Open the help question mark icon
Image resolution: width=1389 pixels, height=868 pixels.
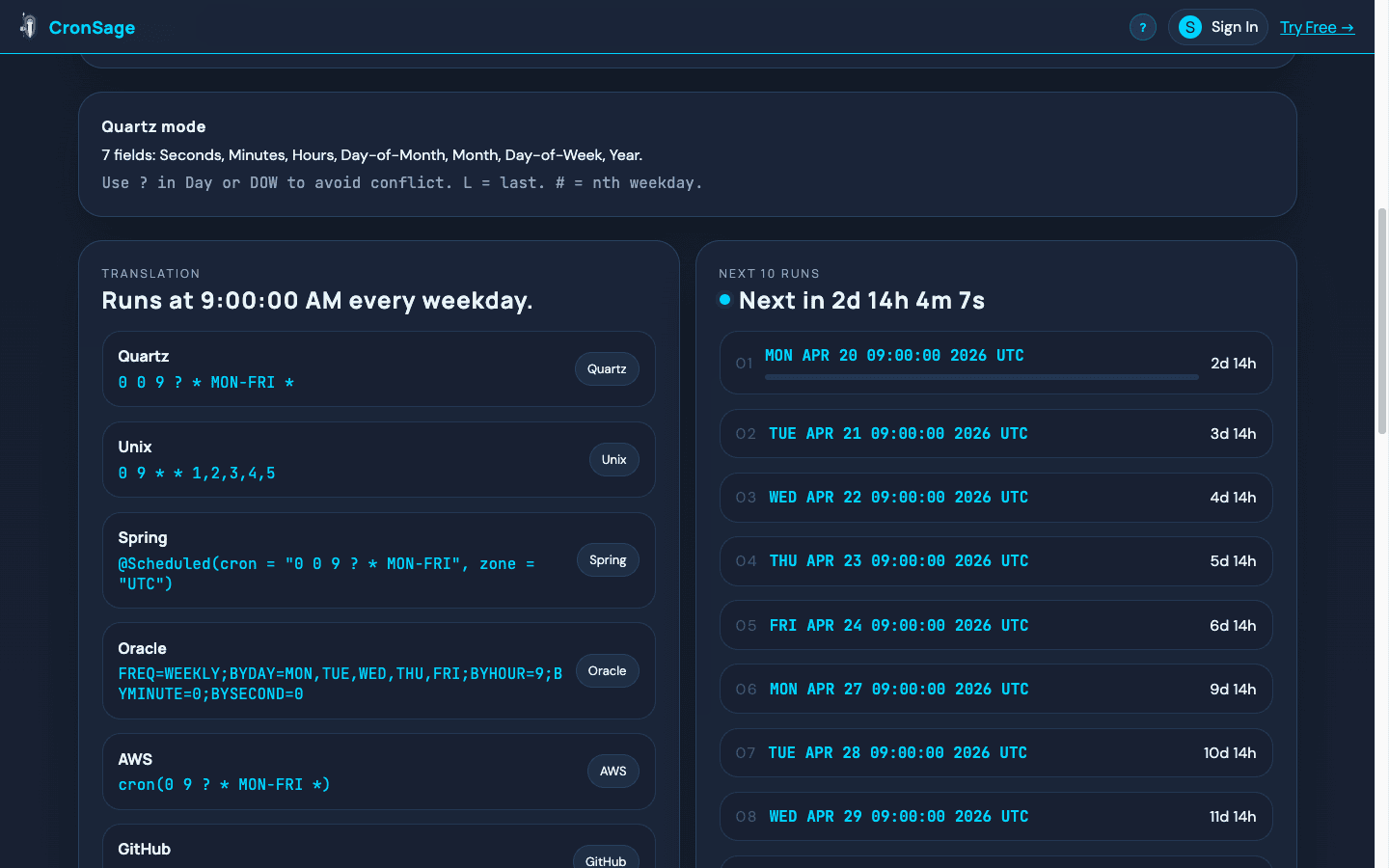tap(1143, 27)
